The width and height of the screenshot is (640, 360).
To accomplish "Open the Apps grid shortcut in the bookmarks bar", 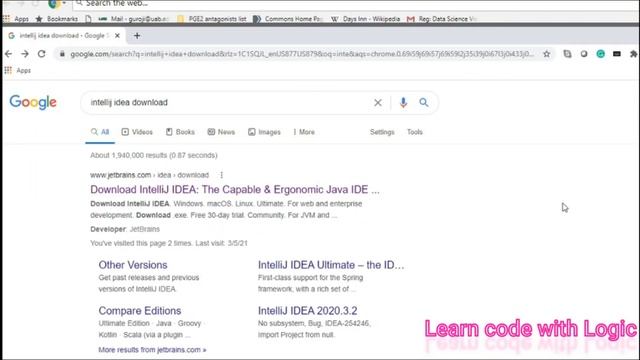I will (x=18, y=71).
